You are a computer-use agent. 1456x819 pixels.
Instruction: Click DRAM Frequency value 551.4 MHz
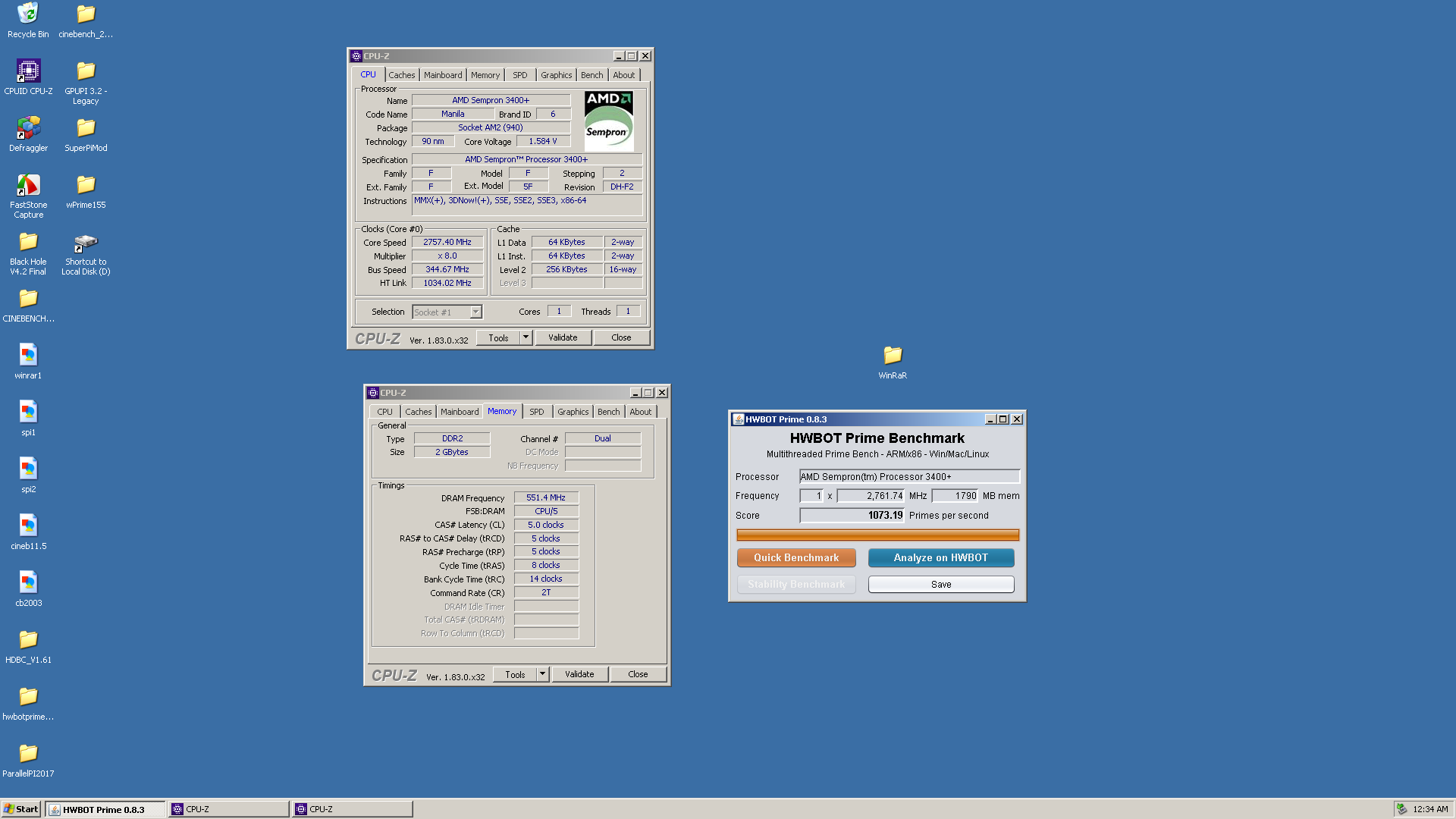pos(546,498)
